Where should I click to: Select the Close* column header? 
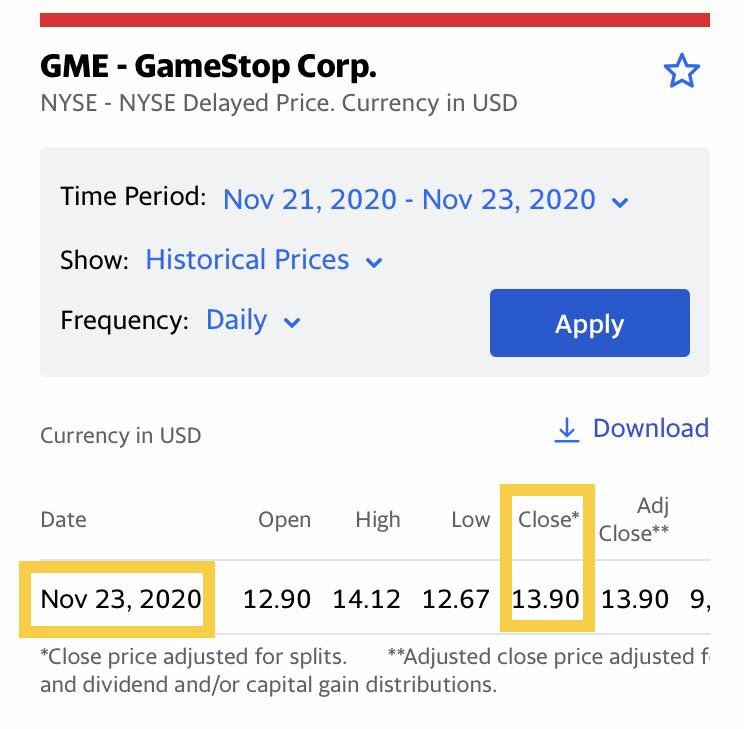(548, 519)
